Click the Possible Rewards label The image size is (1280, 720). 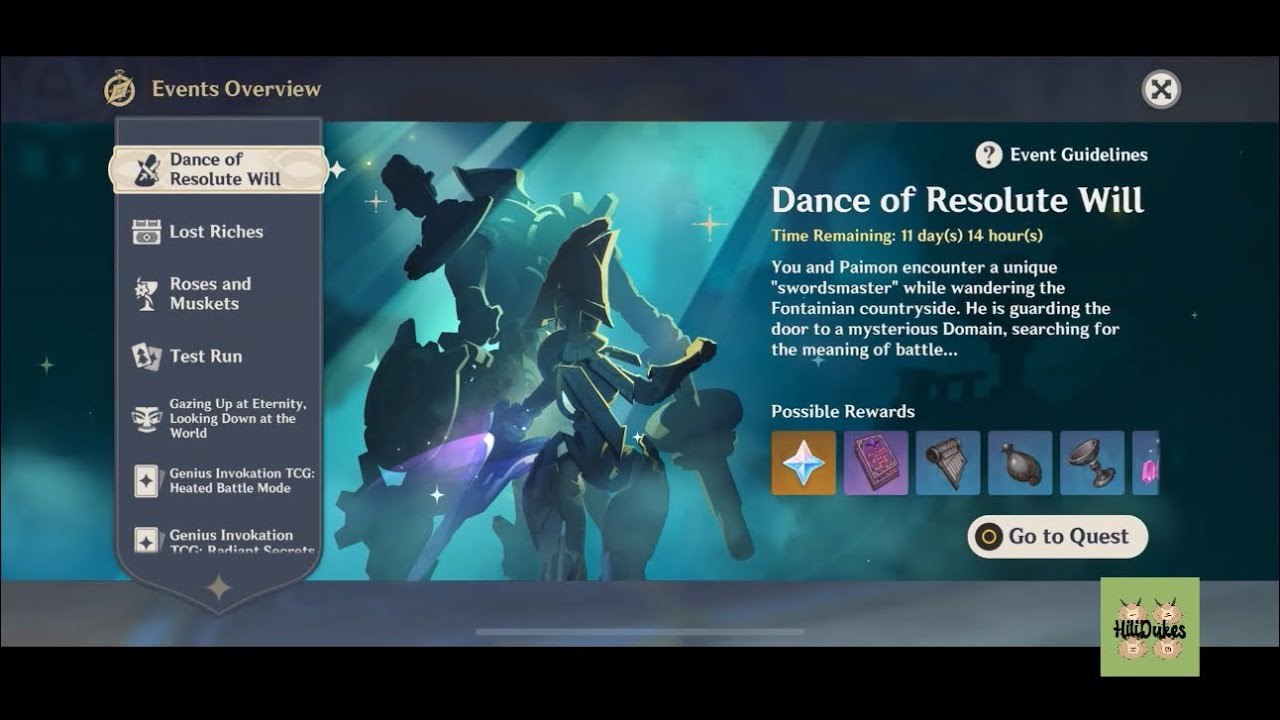[843, 411]
